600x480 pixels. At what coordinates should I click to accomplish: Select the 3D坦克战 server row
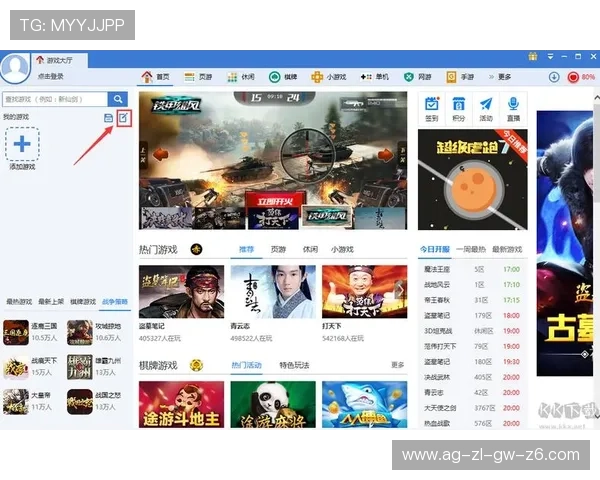coord(472,331)
